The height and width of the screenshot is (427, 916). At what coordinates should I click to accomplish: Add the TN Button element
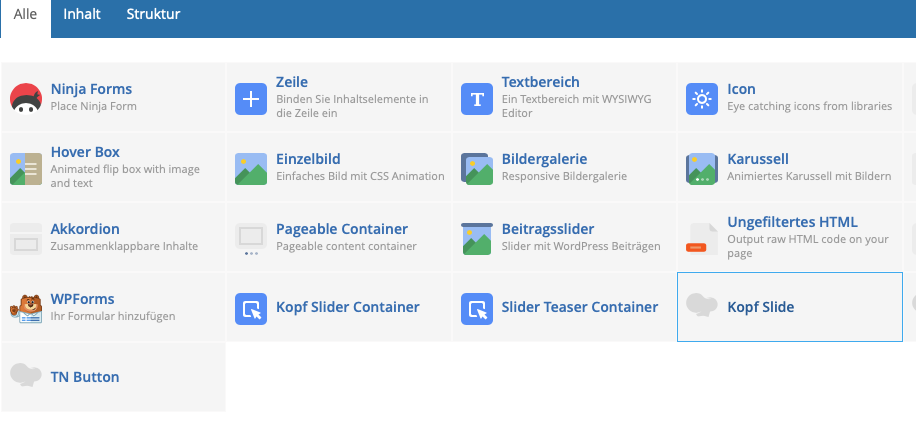click(113, 377)
